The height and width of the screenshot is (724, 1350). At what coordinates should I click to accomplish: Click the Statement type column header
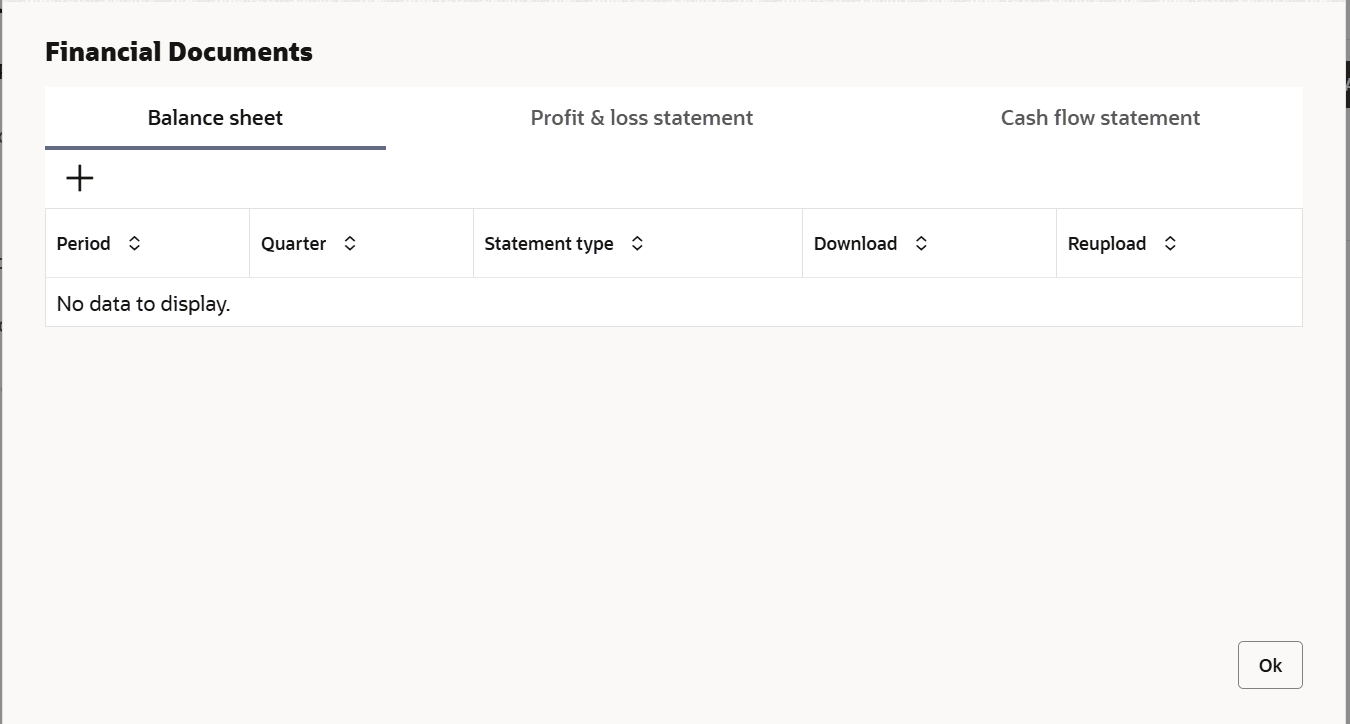coord(549,244)
